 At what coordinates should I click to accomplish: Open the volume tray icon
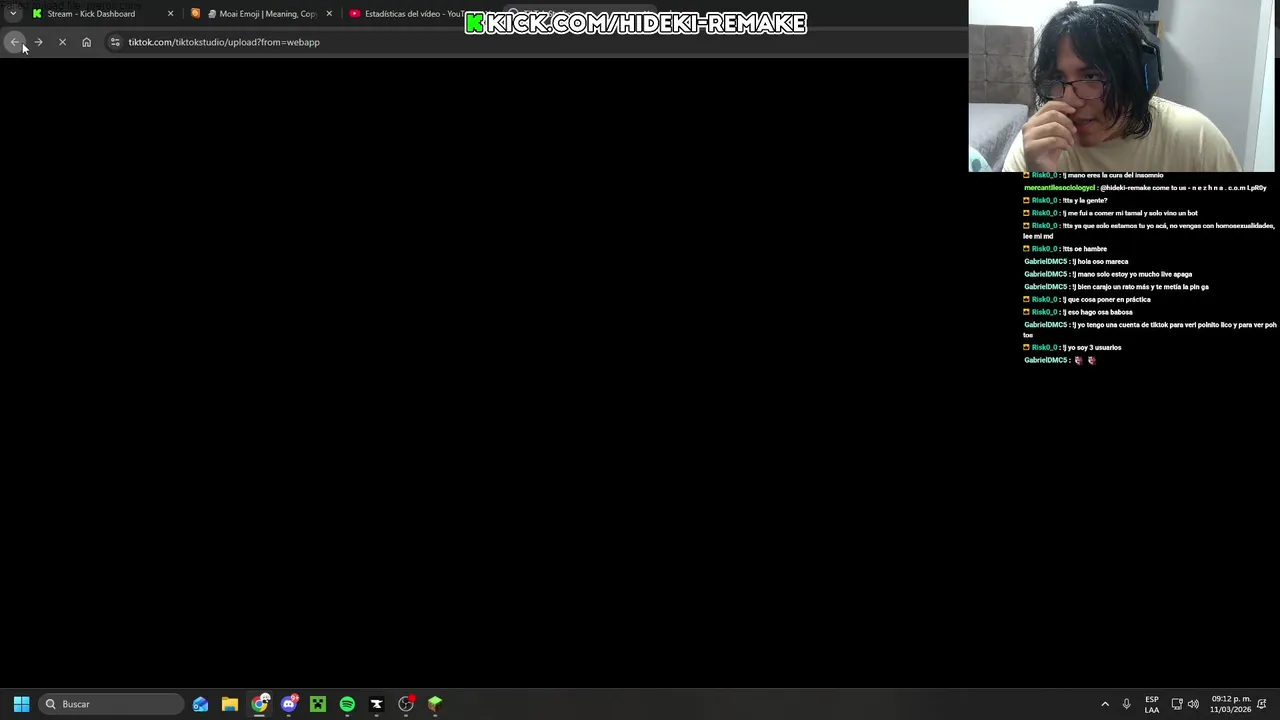pos(1193,704)
